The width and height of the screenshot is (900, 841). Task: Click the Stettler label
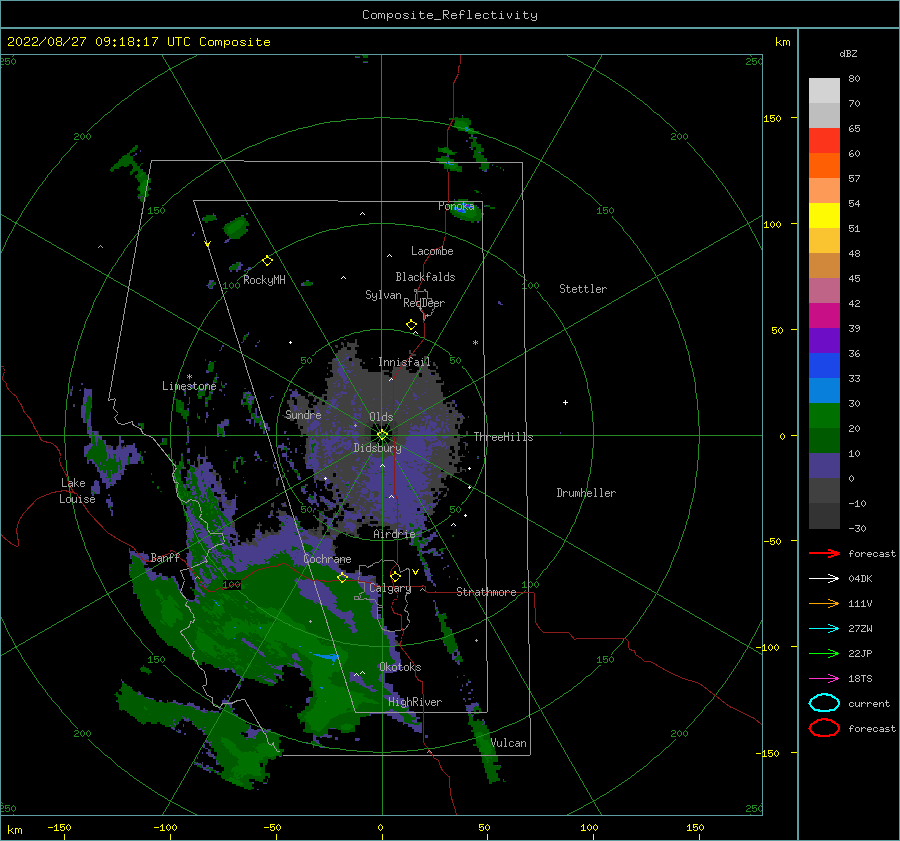583,289
